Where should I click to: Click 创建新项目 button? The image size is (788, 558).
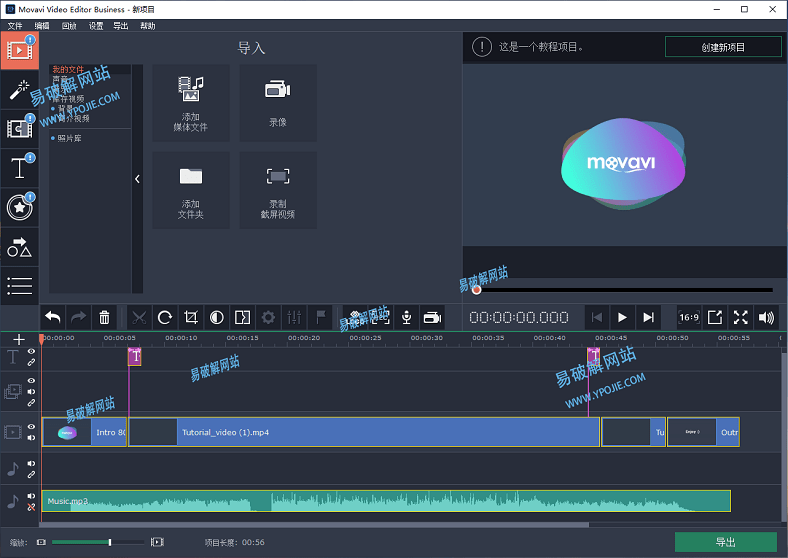coord(723,47)
